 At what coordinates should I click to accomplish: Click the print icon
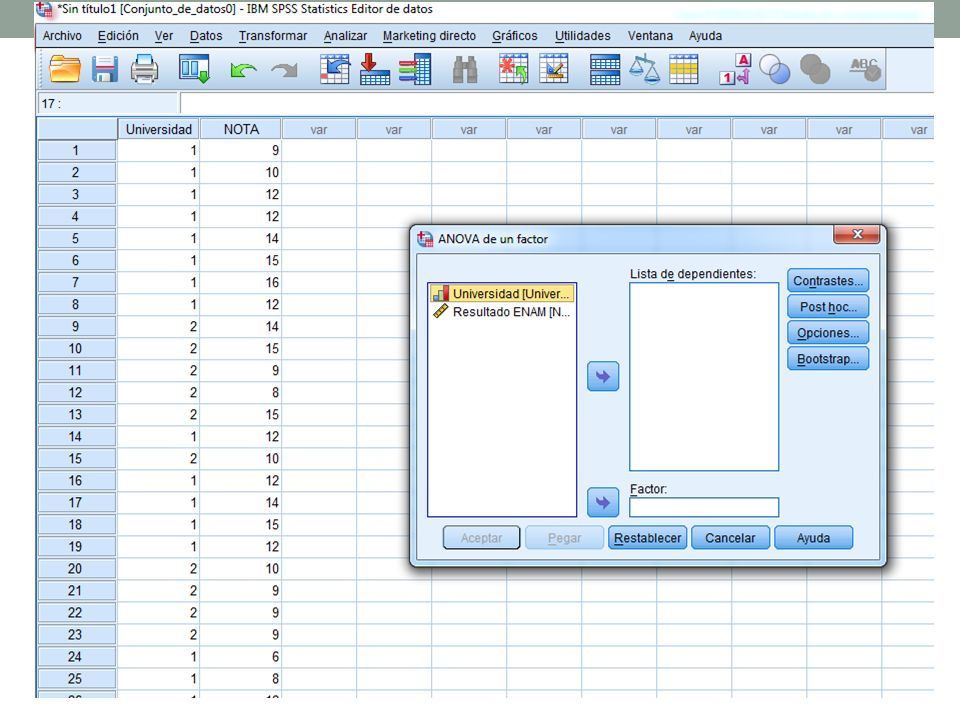coord(144,69)
